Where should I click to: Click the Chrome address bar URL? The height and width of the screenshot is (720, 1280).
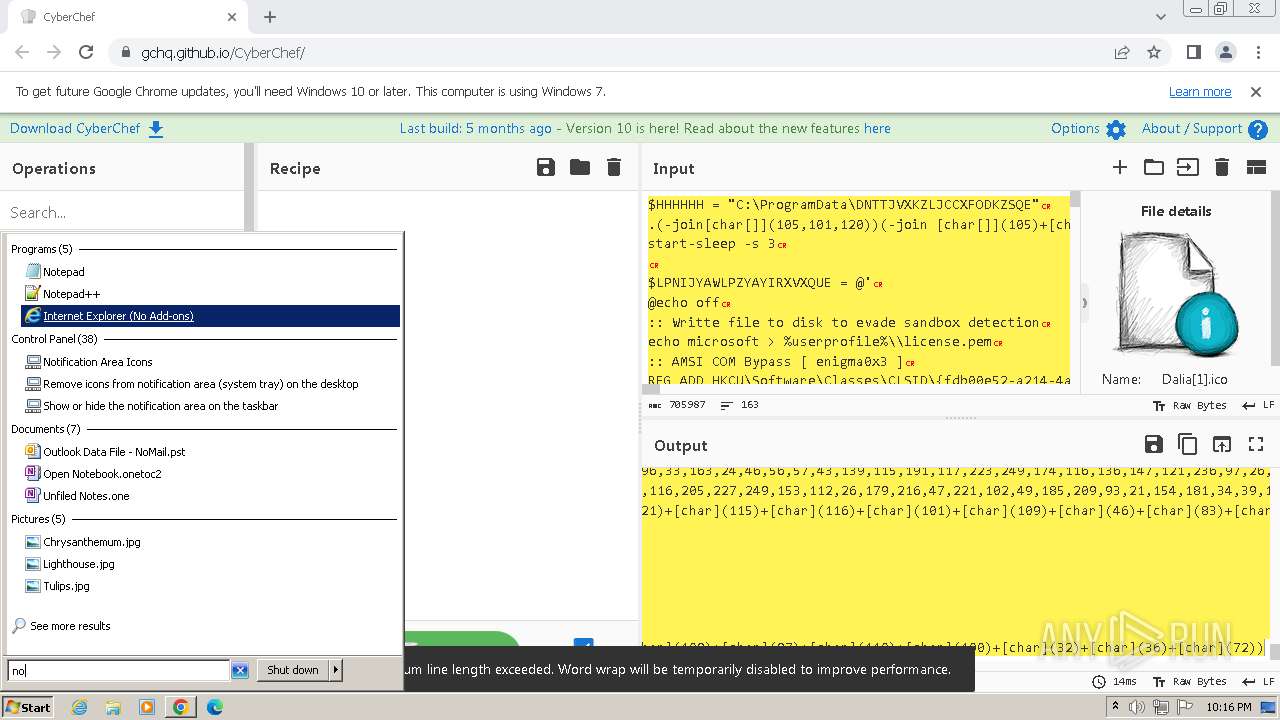[223, 52]
